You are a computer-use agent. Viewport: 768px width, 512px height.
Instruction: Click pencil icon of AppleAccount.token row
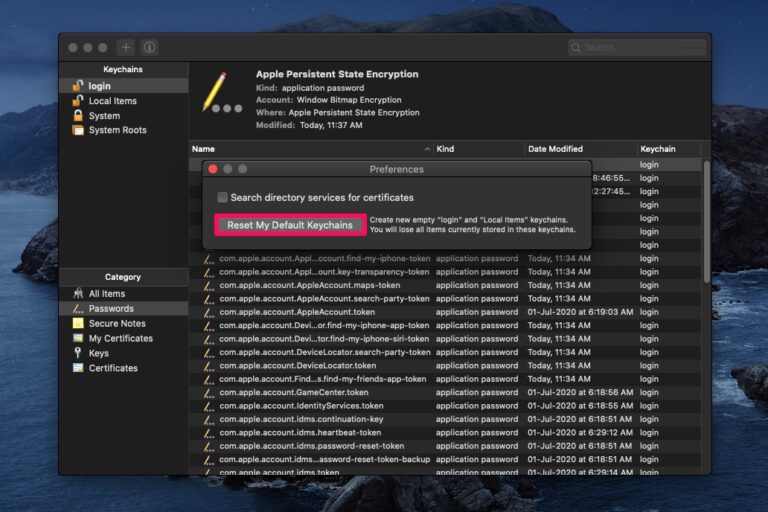pos(209,312)
